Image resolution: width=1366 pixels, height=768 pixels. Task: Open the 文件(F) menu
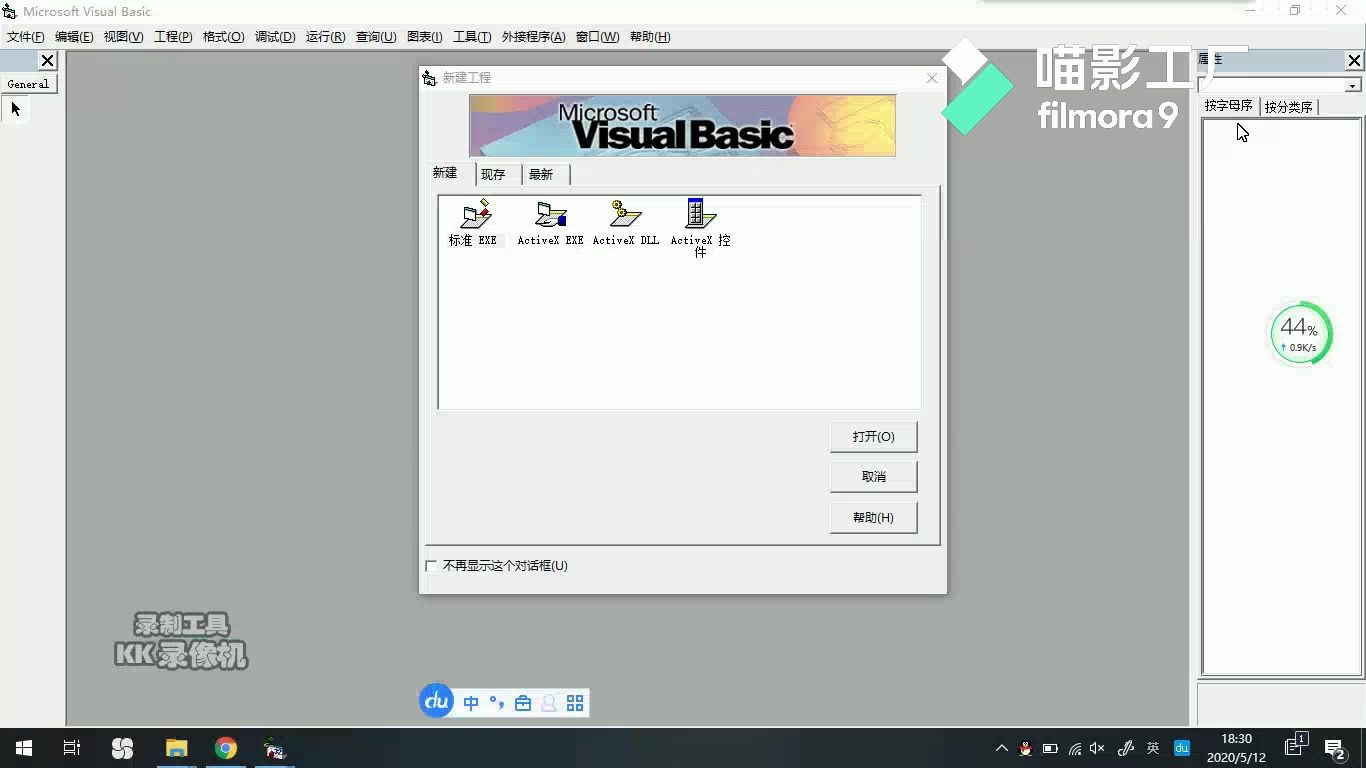tap(26, 37)
